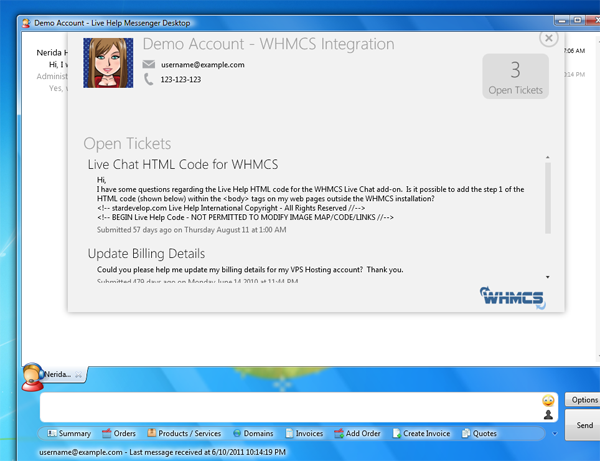The height and width of the screenshot is (461, 600).
Task: Open ticket Live Chat HTML Code for WHMCS
Action: (x=183, y=164)
